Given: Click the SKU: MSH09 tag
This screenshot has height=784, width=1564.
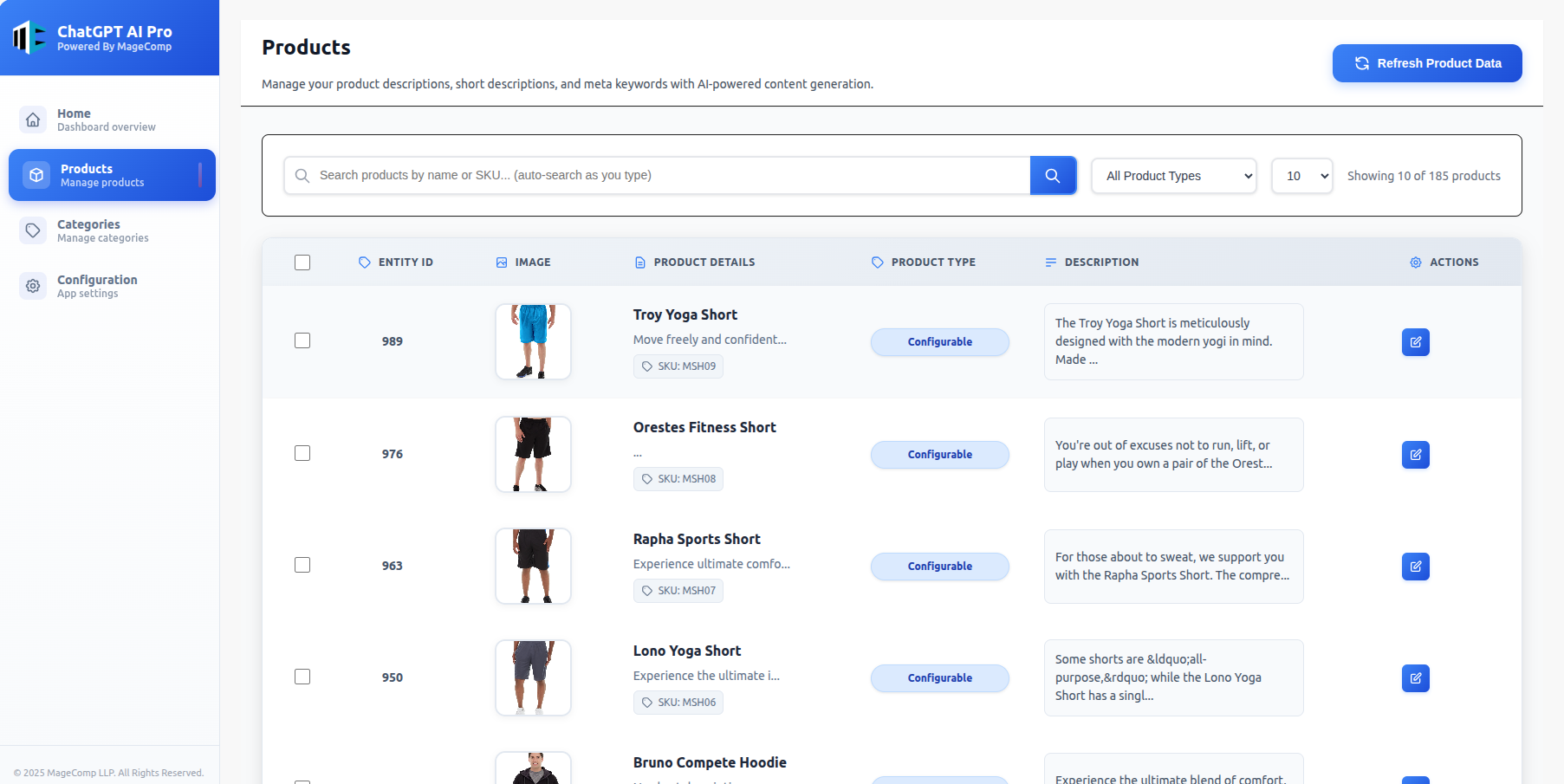Looking at the screenshot, I should pos(678,366).
